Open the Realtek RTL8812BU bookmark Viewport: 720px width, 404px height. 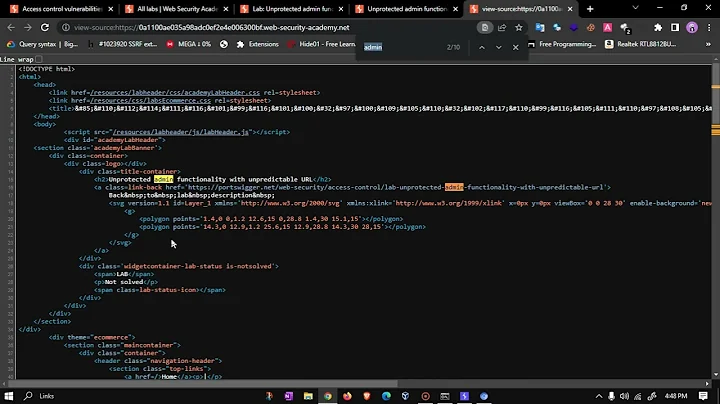[641, 45]
